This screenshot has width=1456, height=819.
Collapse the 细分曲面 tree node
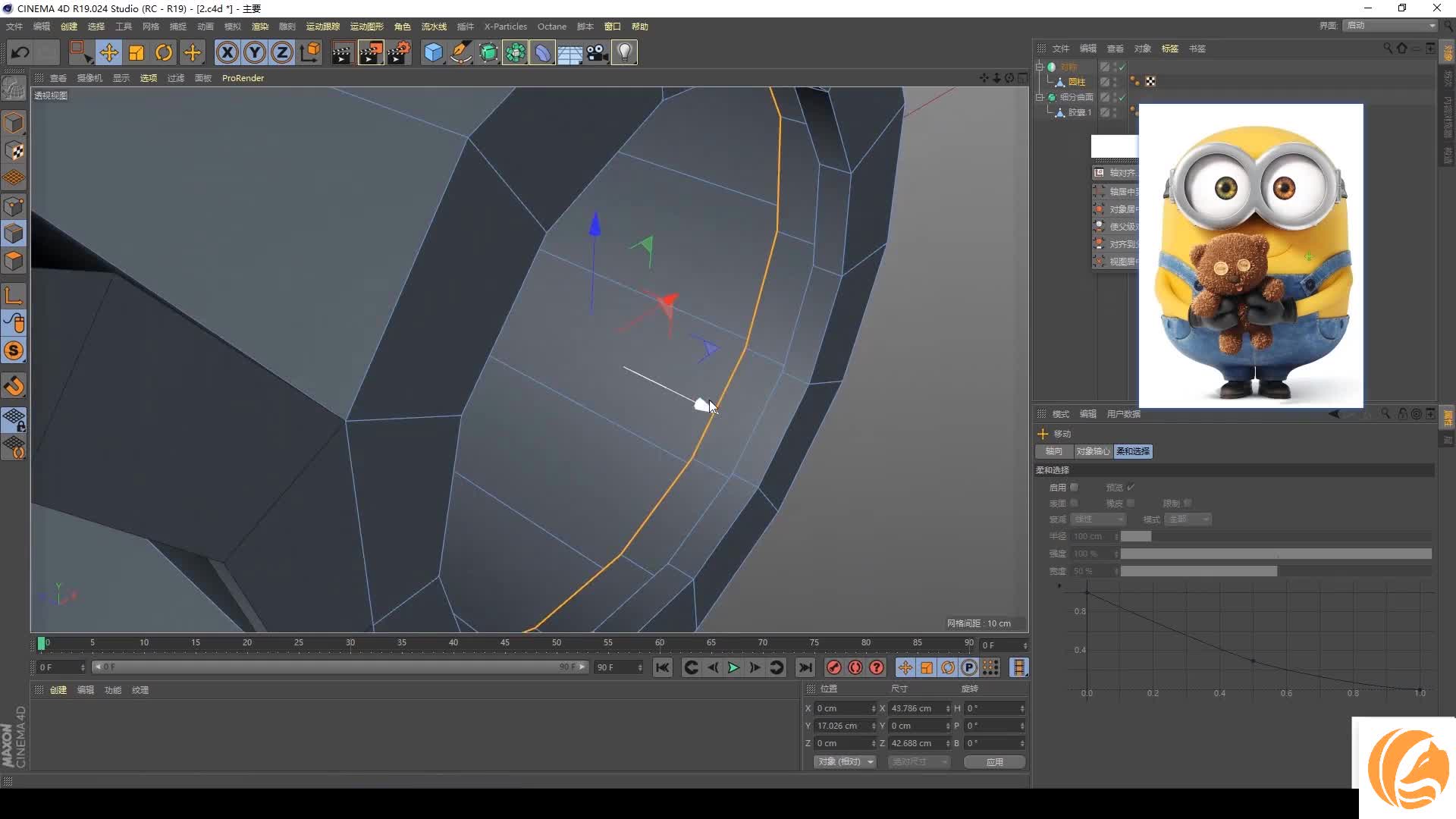point(1040,97)
